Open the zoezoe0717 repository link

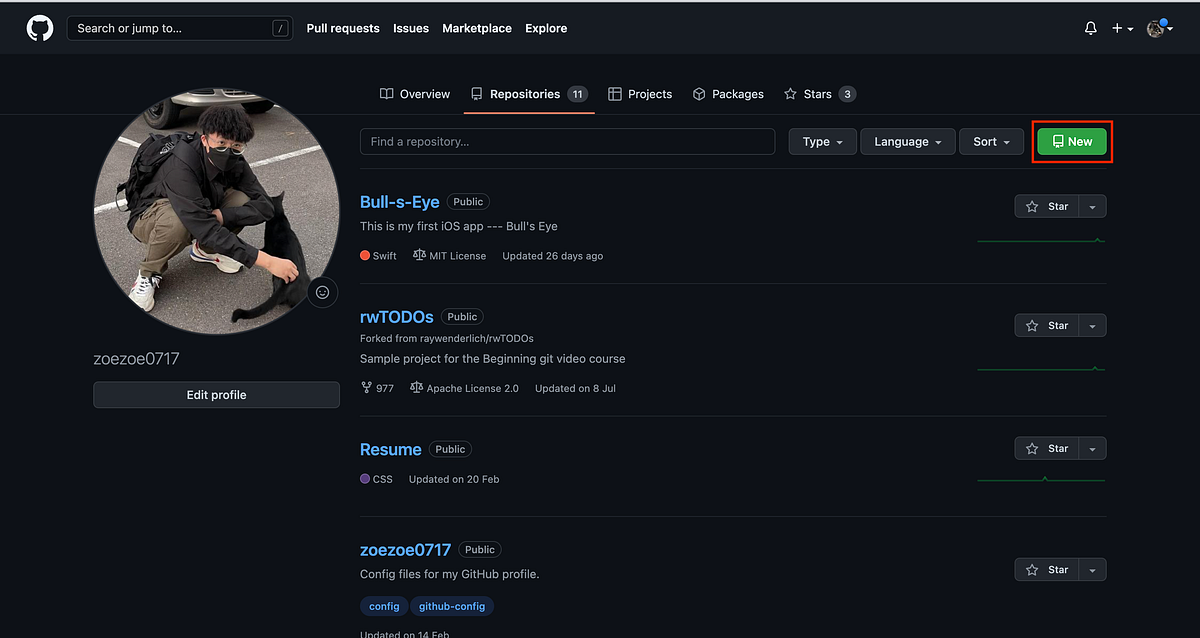(405, 549)
